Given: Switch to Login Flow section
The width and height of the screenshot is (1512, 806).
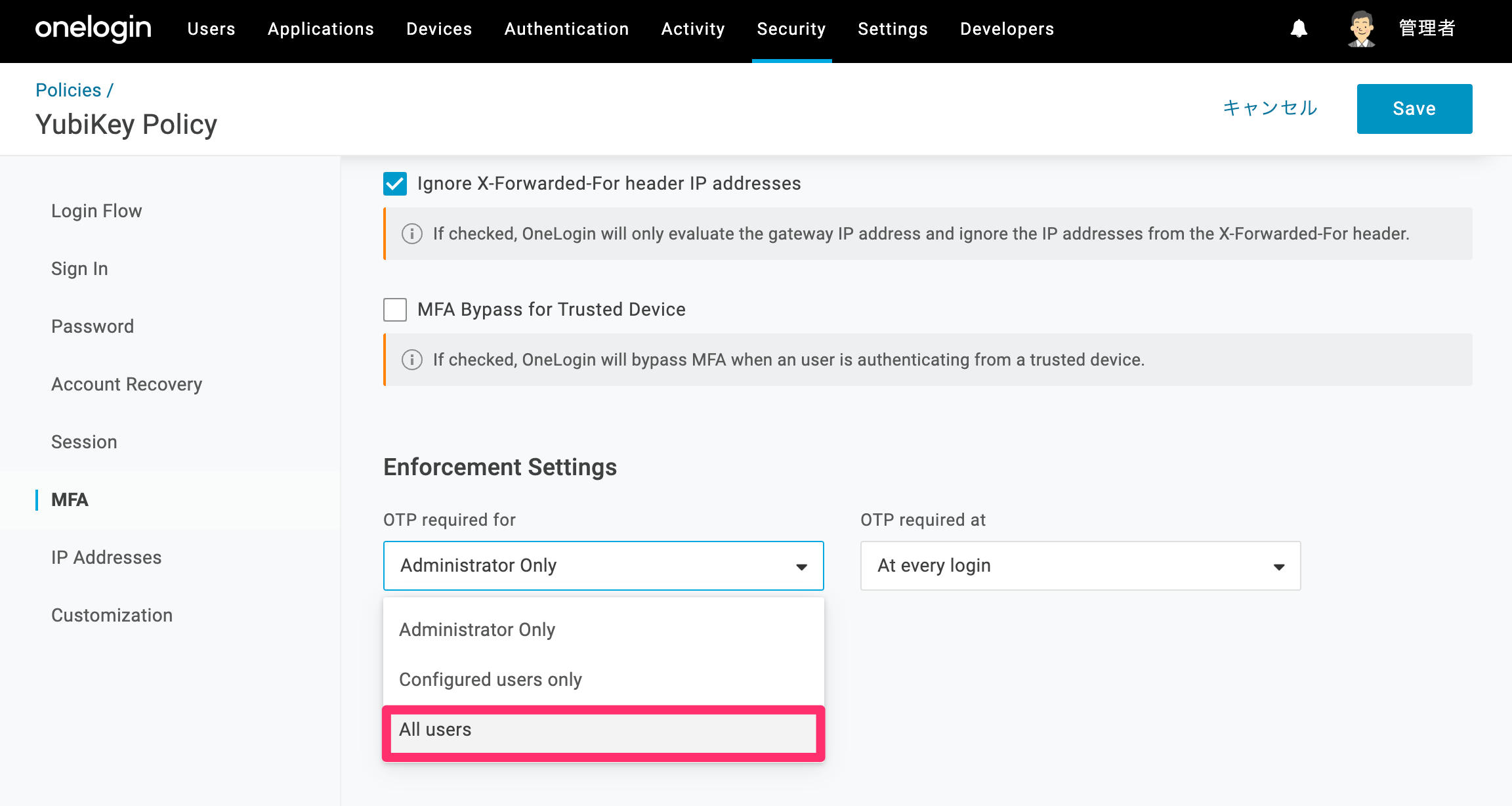Looking at the screenshot, I should [x=96, y=211].
